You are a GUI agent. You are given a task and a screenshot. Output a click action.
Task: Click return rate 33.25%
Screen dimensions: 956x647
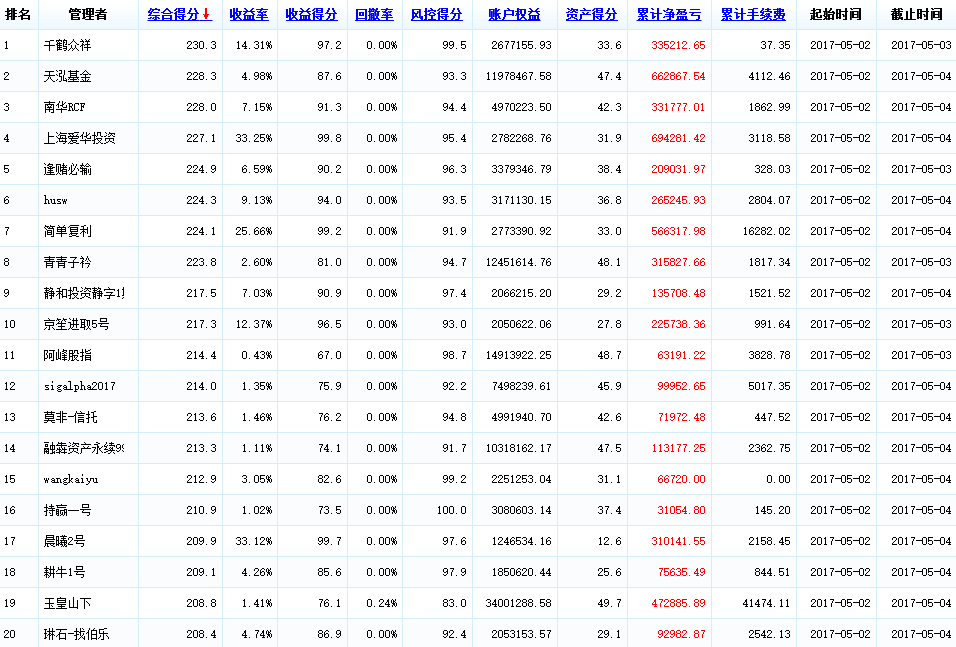tap(254, 138)
